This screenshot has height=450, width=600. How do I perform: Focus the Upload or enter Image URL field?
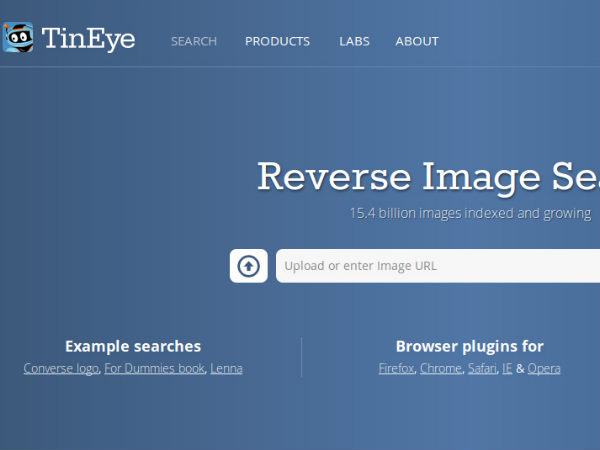point(438,266)
